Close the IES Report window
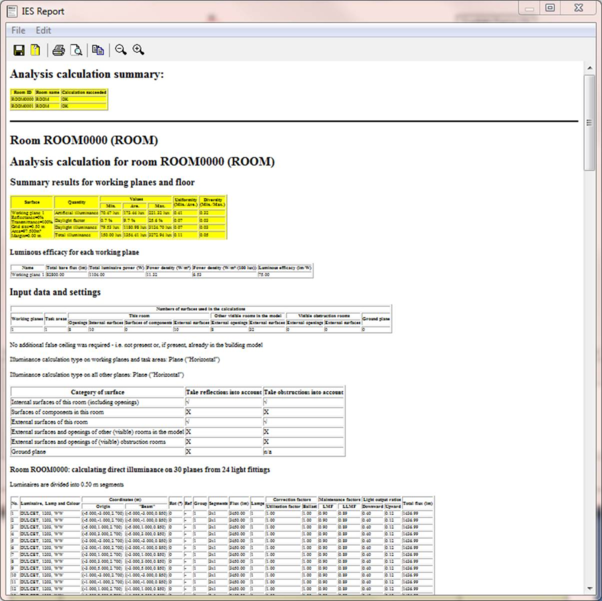The image size is (602, 601). 578,8
